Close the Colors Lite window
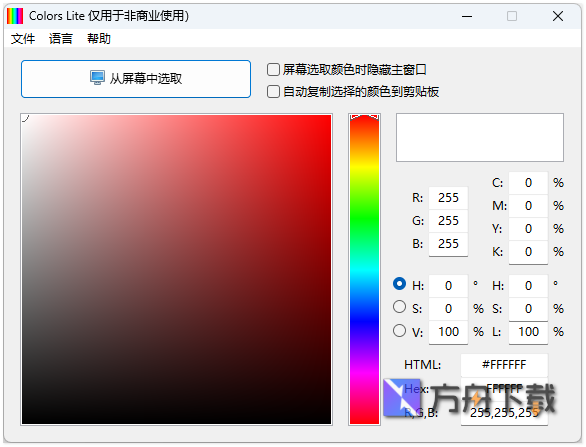 point(558,16)
